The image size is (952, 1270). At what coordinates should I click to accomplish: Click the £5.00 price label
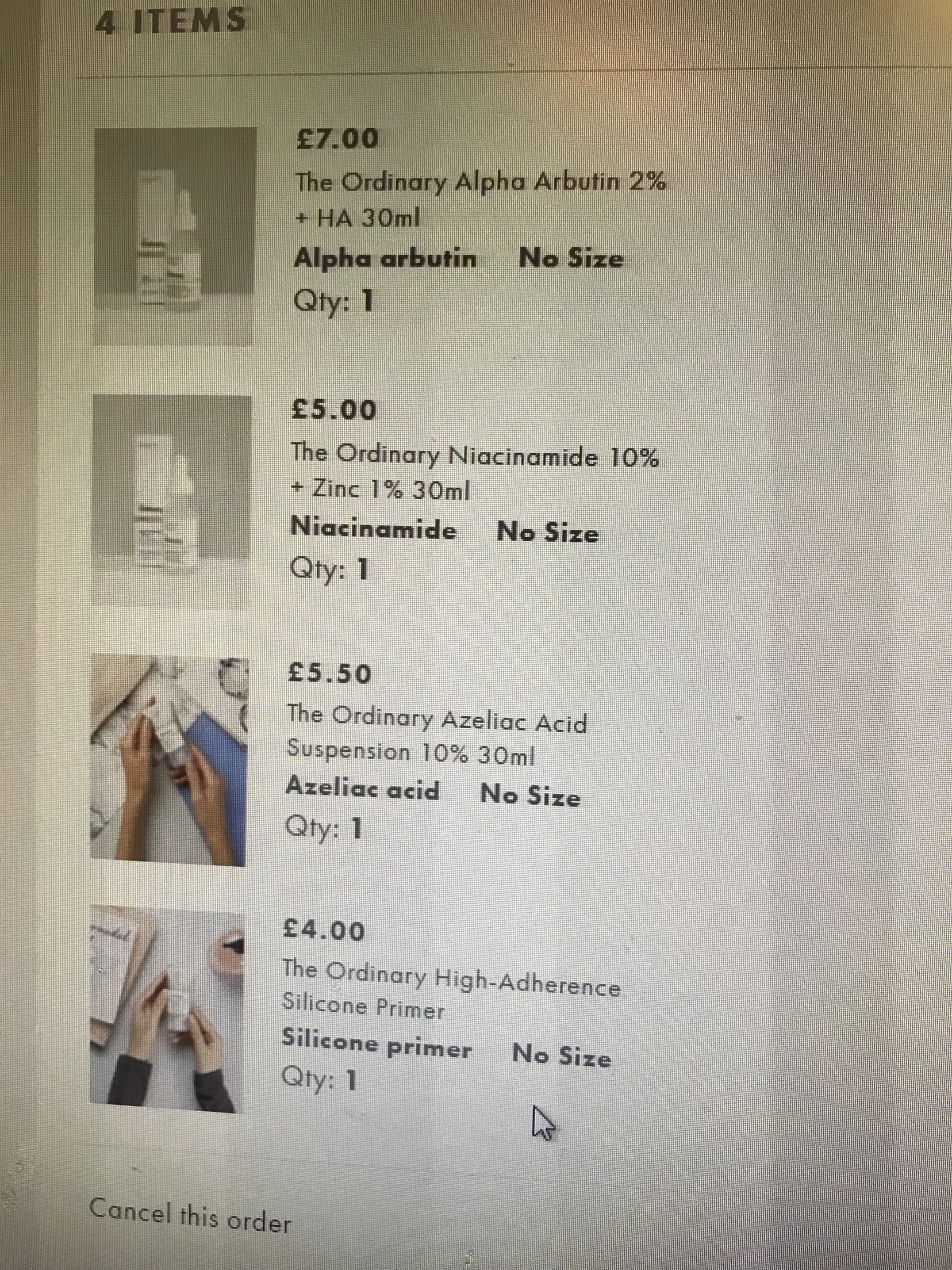coord(334,410)
